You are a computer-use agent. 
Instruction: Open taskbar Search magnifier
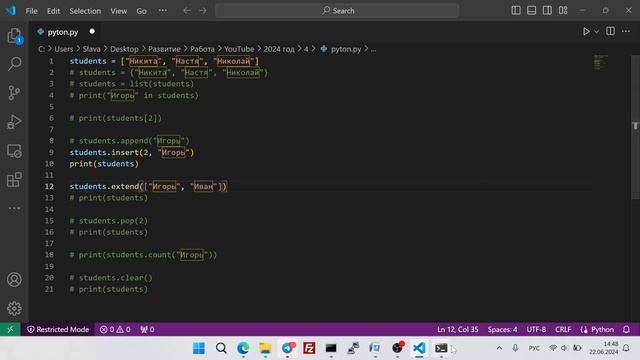coord(221,348)
